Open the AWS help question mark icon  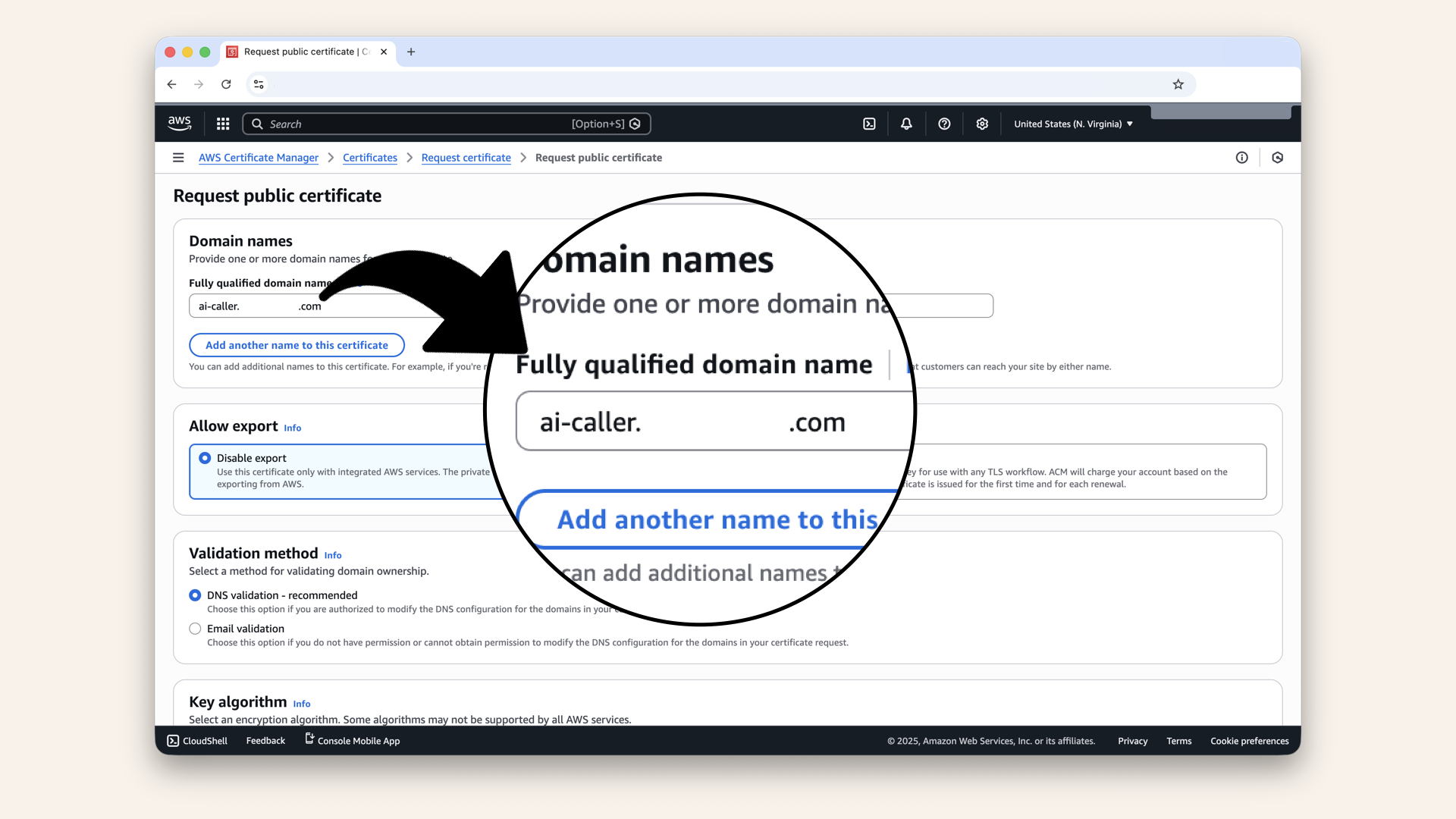944,123
